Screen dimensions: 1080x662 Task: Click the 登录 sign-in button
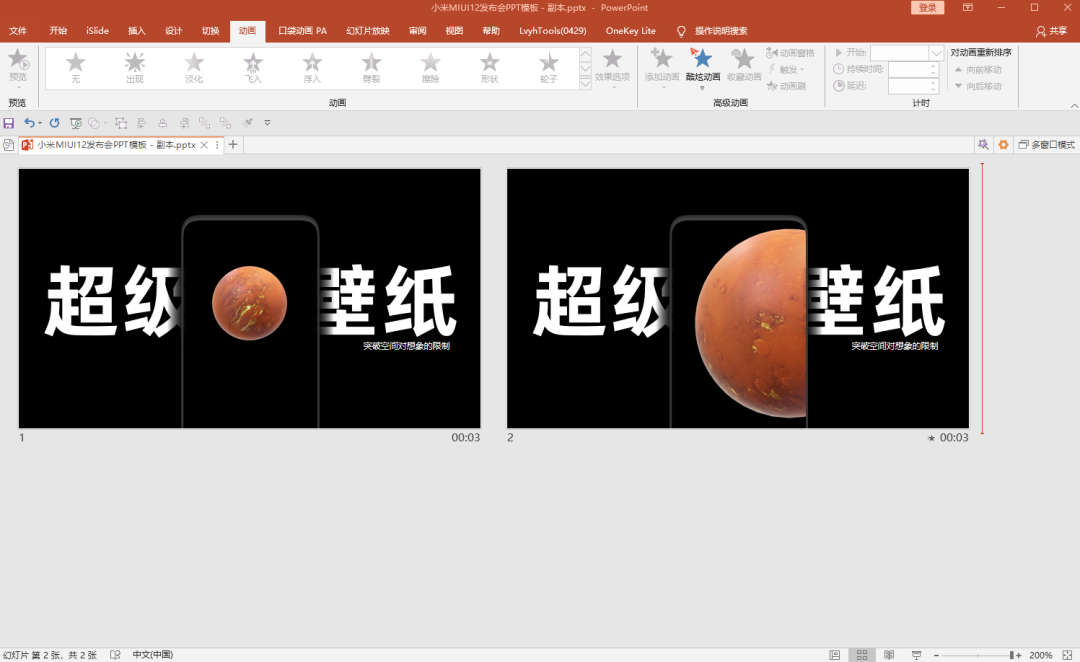point(928,8)
